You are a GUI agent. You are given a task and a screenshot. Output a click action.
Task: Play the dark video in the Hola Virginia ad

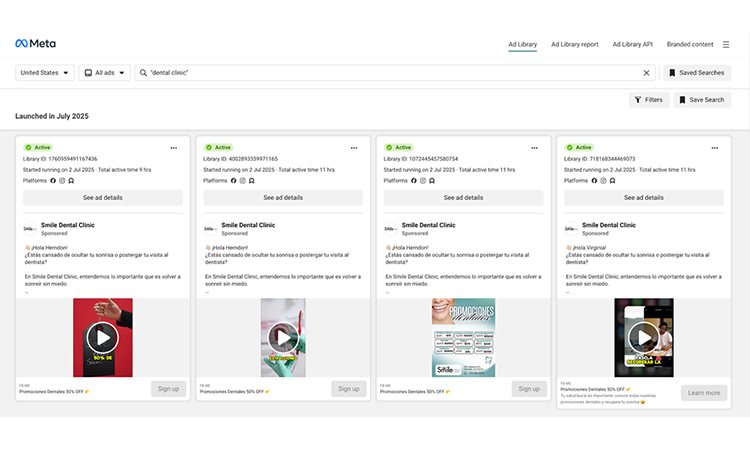click(644, 338)
